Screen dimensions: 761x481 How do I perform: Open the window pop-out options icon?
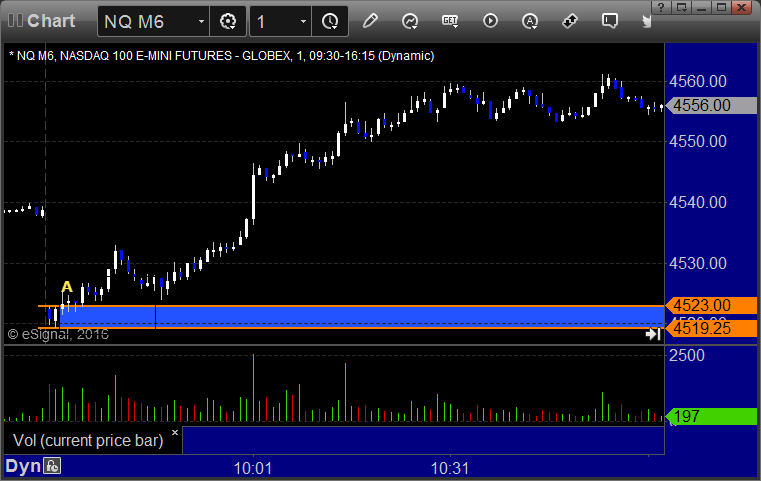point(682,7)
